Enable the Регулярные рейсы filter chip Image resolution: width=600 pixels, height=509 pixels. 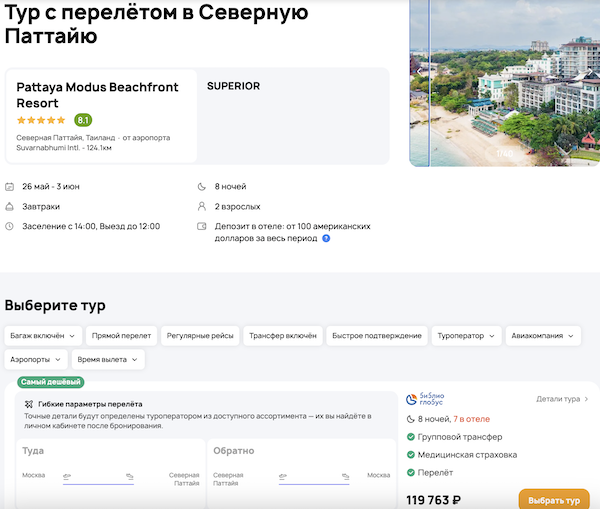coord(198,336)
